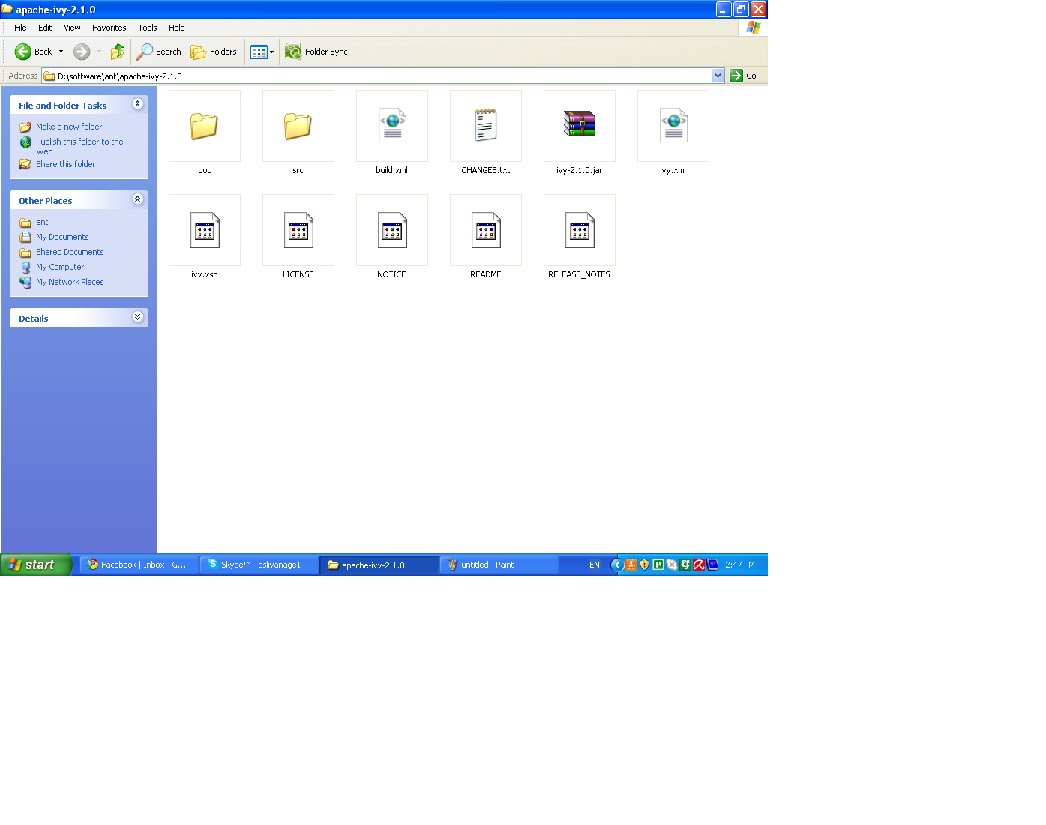The image size is (1046, 825).
Task: Expand the address bar dropdown
Action: [718, 75]
